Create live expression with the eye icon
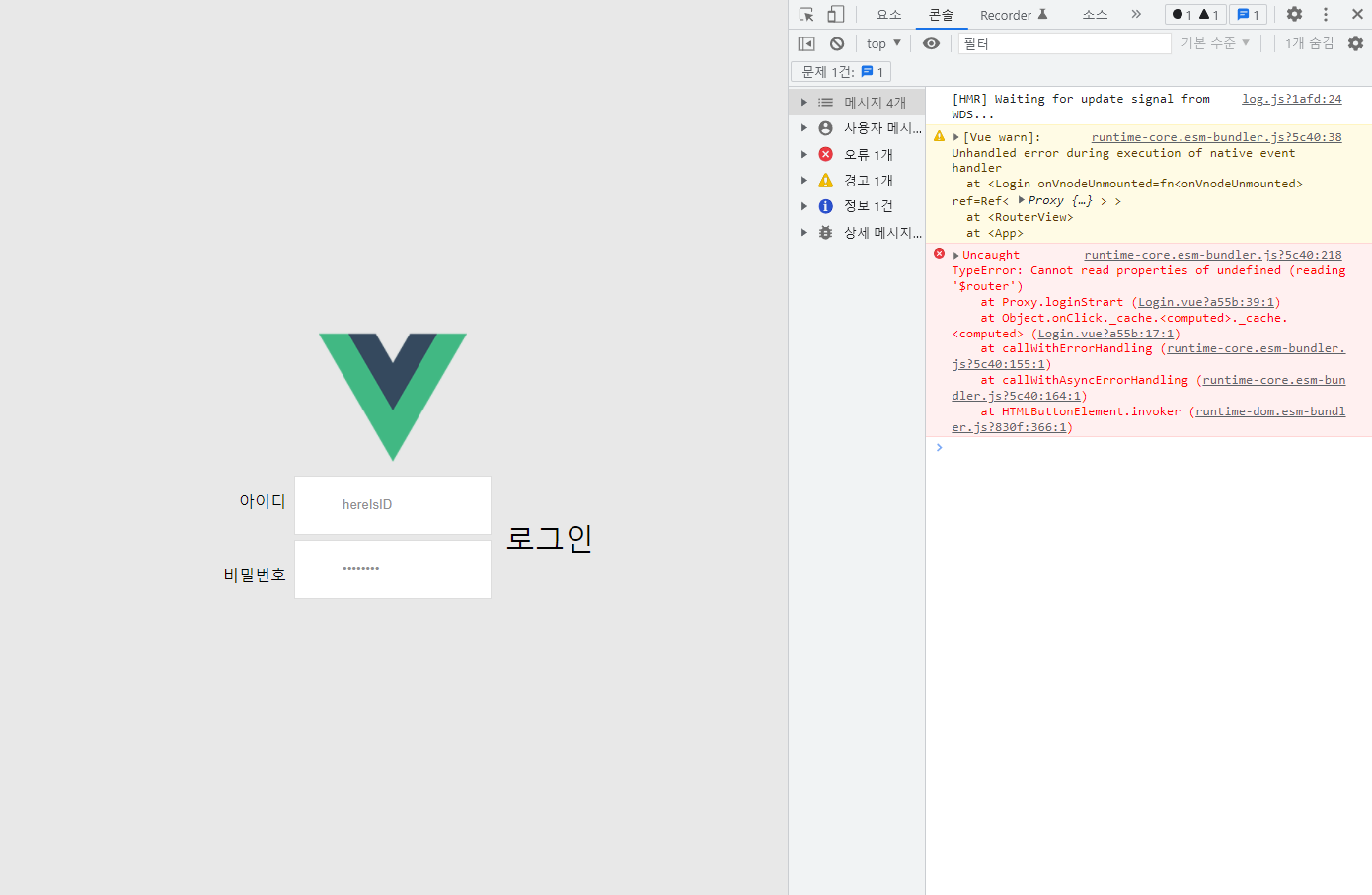This screenshot has width=1372, height=895. coord(931,43)
